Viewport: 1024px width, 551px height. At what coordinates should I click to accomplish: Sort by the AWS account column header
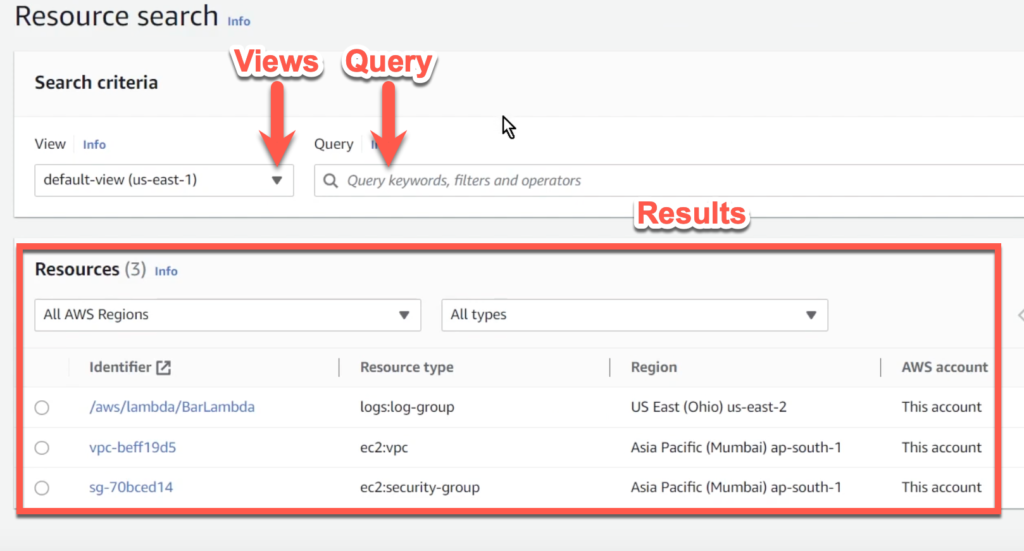(x=944, y=367)
